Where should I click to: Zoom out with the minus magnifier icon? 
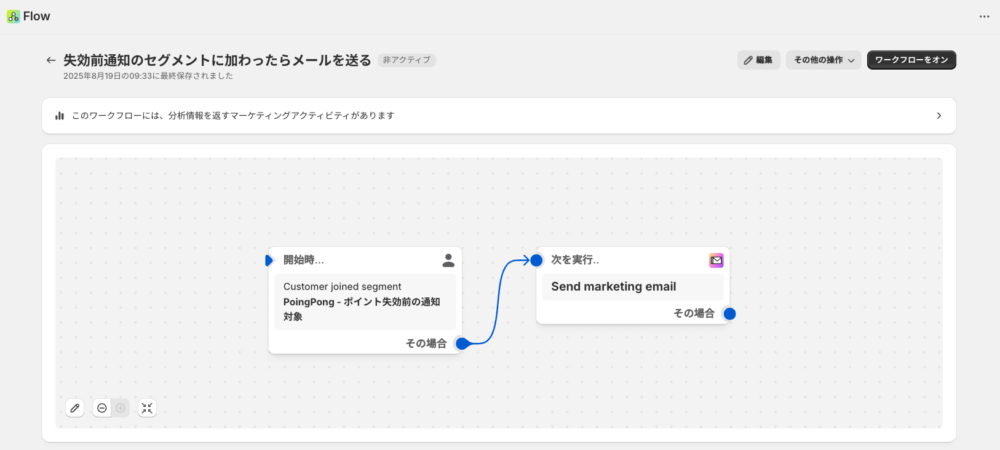[102, 408]
